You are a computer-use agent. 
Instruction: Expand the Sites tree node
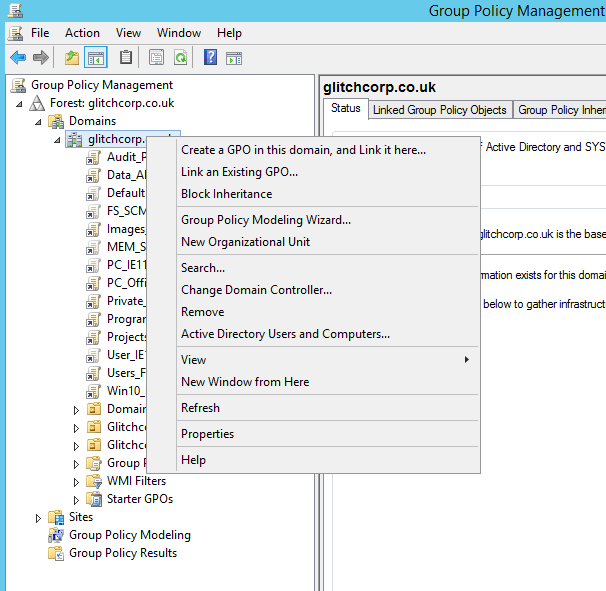39,518
